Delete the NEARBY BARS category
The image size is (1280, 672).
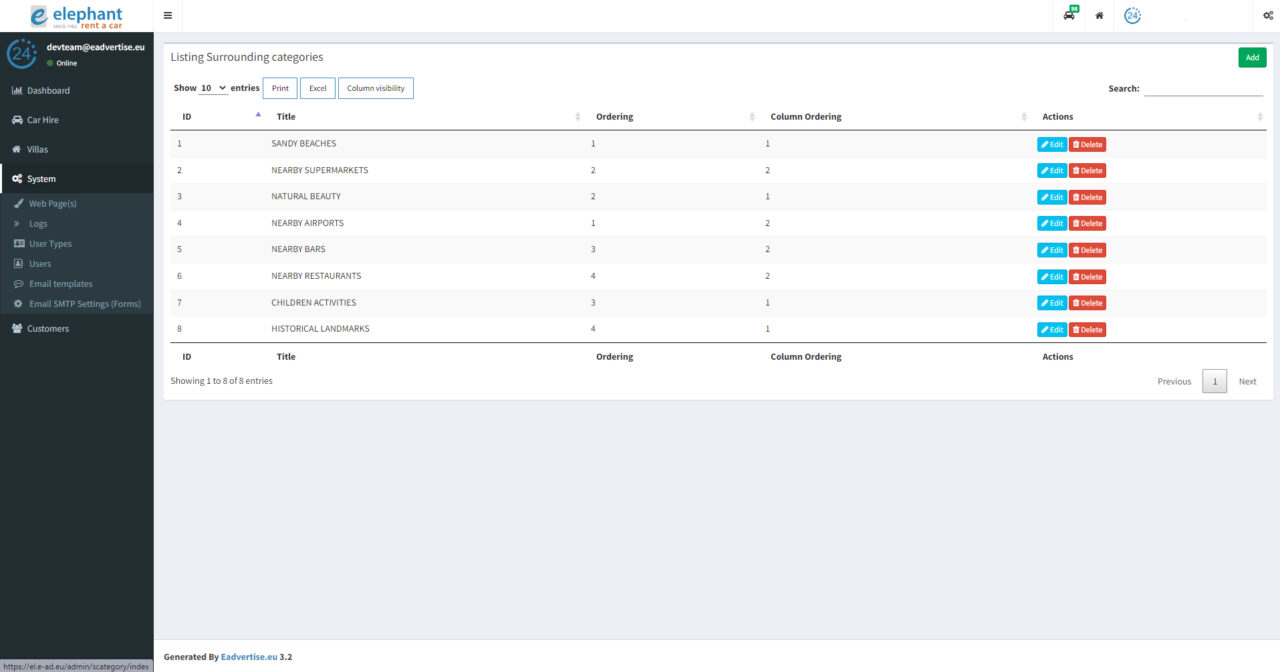[x=1087, y=250]
